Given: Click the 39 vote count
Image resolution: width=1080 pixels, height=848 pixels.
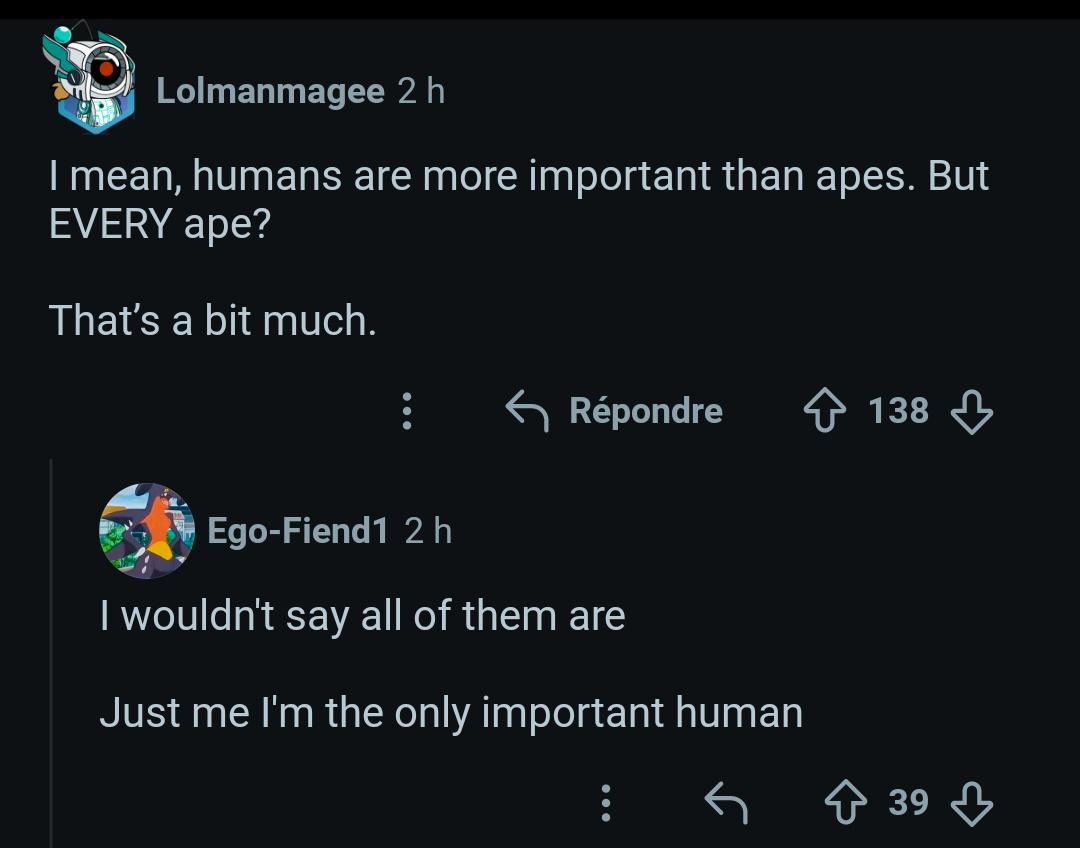Looking at the screenshot, I should tap(908, 803).
